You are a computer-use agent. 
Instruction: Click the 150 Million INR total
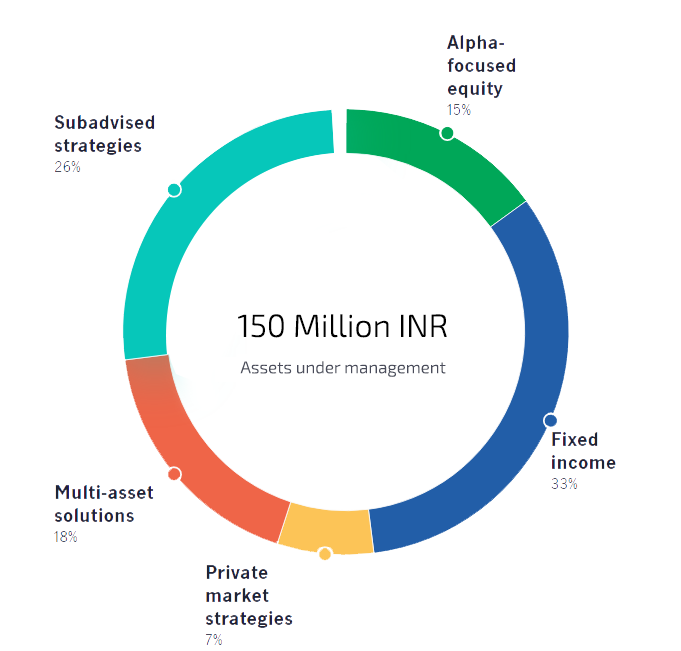(342, 326)
